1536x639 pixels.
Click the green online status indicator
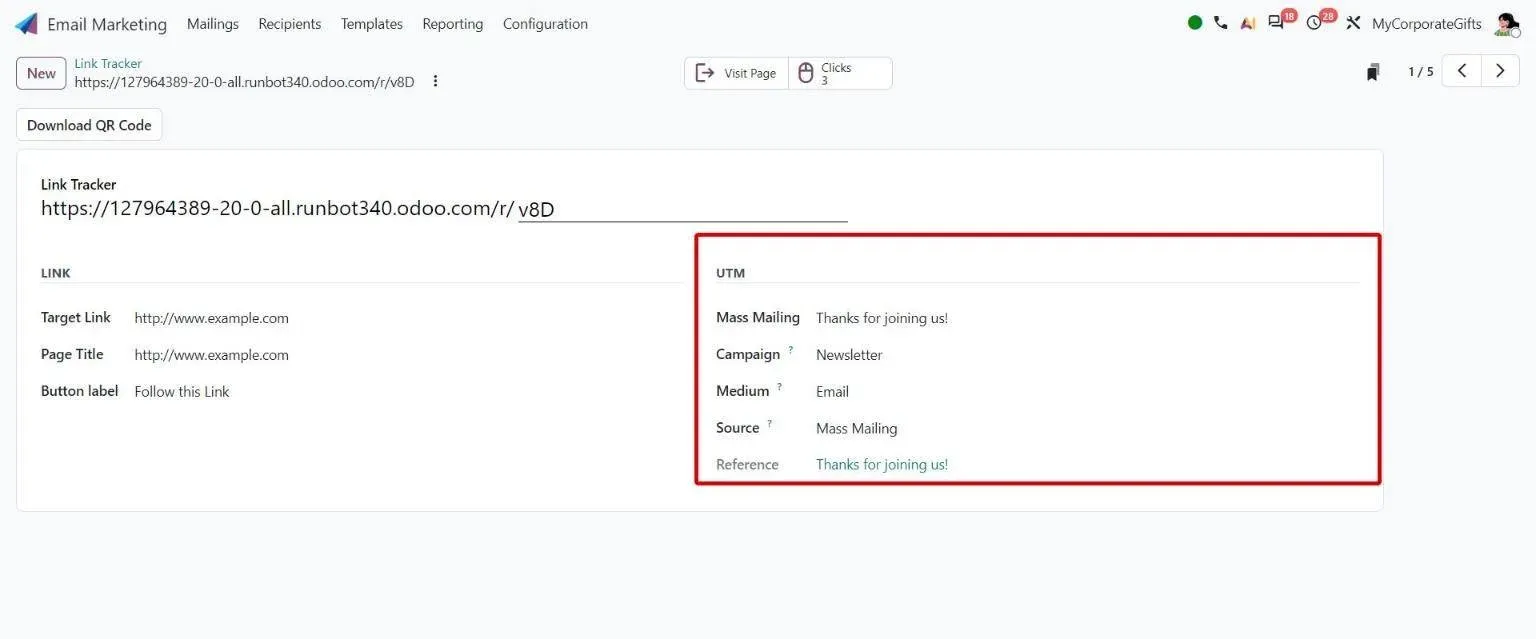pos(1195,23)
